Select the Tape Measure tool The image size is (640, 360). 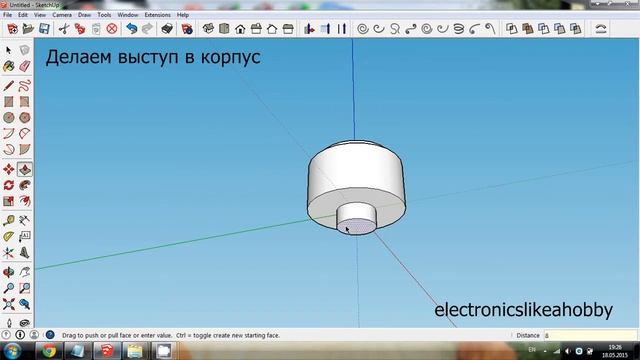coord(9,221)
